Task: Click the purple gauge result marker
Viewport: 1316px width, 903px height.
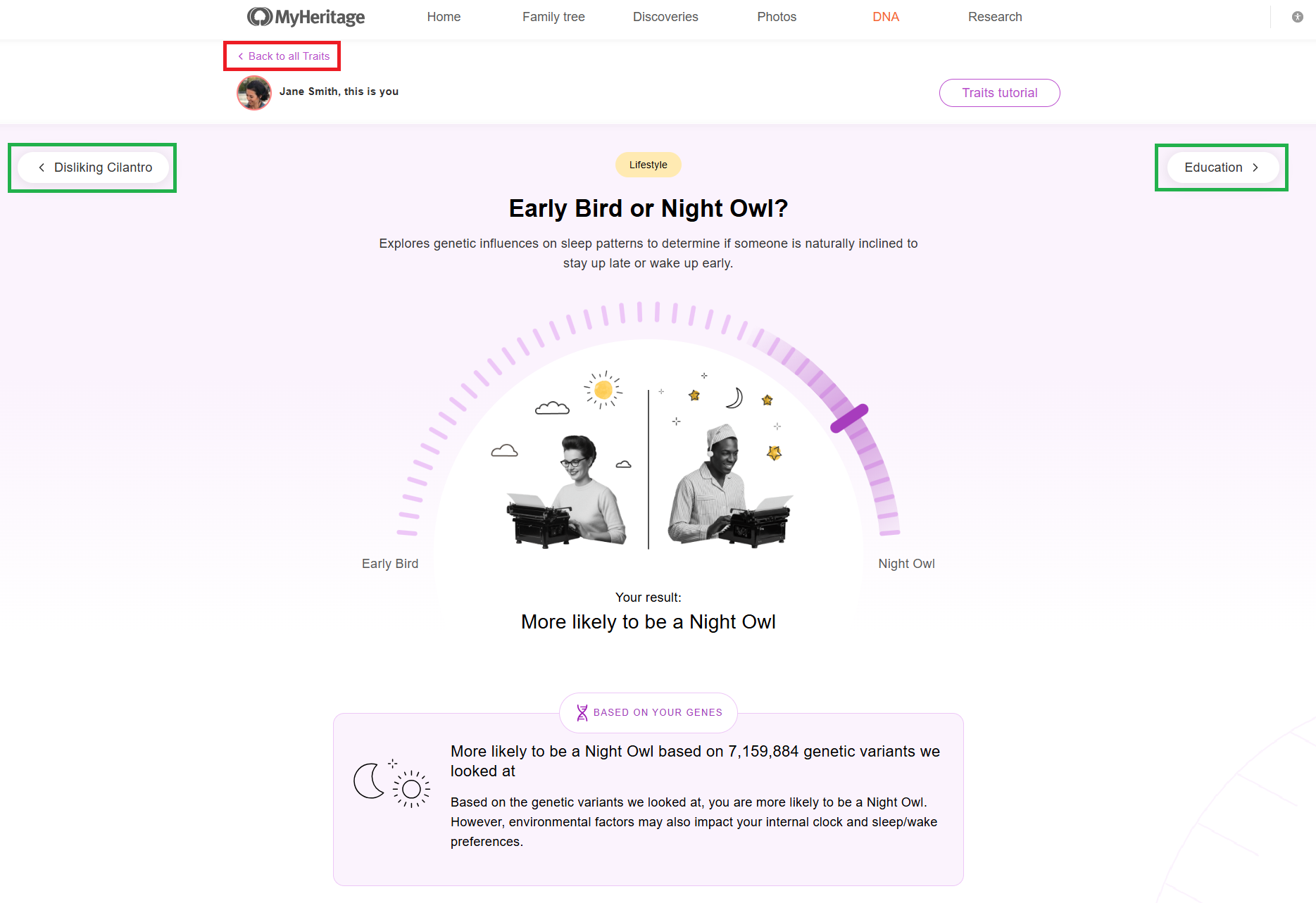Action: click(849, 419)
